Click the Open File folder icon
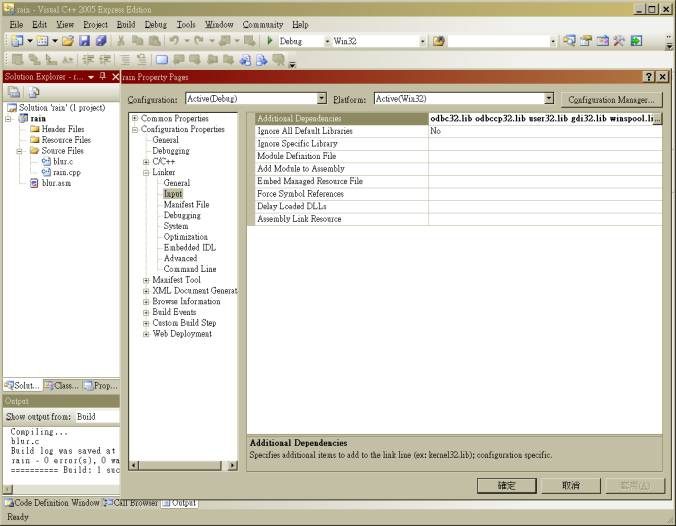This screenshot has width=676, height=526. (67, 41)
